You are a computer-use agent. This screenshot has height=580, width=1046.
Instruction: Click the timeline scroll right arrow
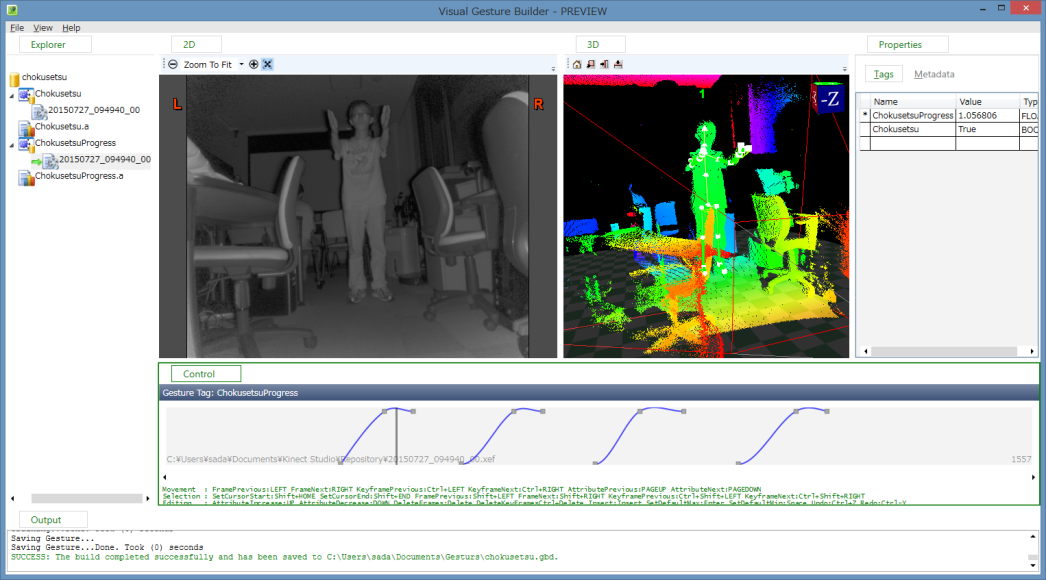tap(1033, 477)
